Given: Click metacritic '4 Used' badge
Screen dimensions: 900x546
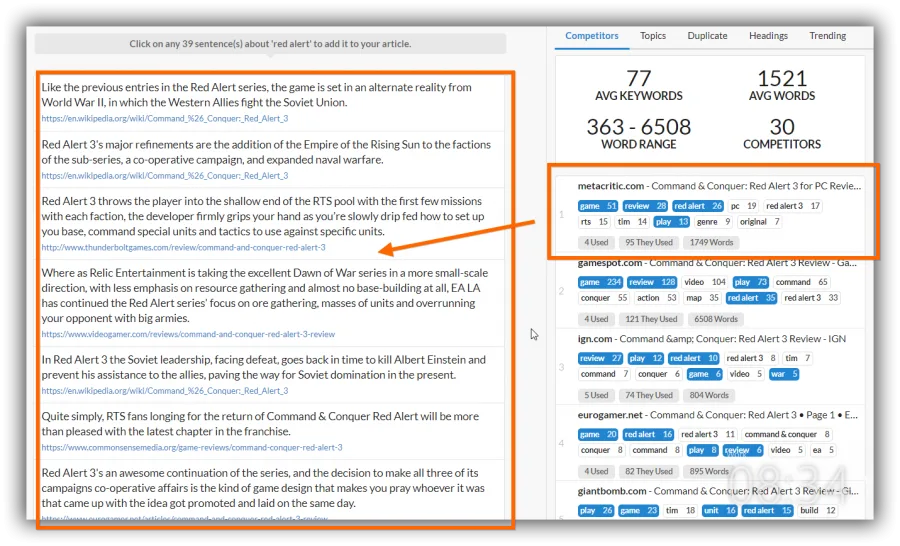Looking at the screenshot, I should [x=596, y=242].
